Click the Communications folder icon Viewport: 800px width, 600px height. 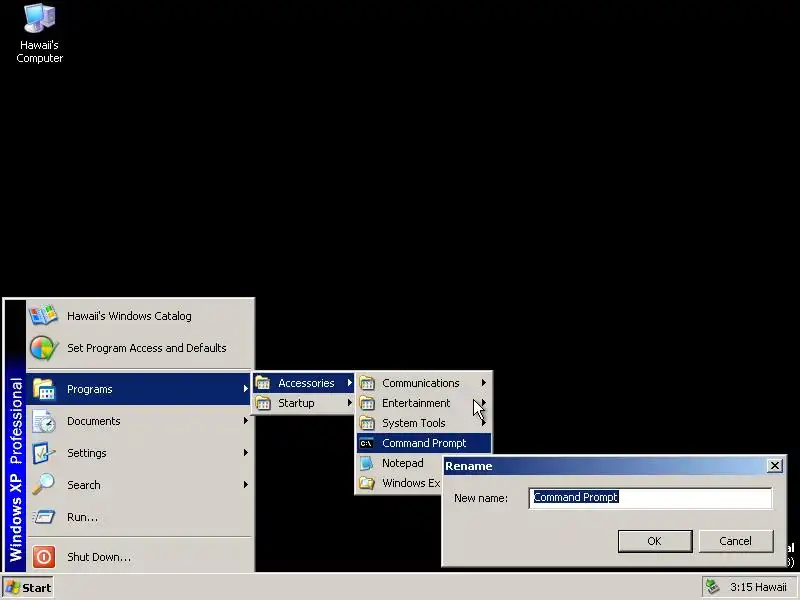coord(367,383)
